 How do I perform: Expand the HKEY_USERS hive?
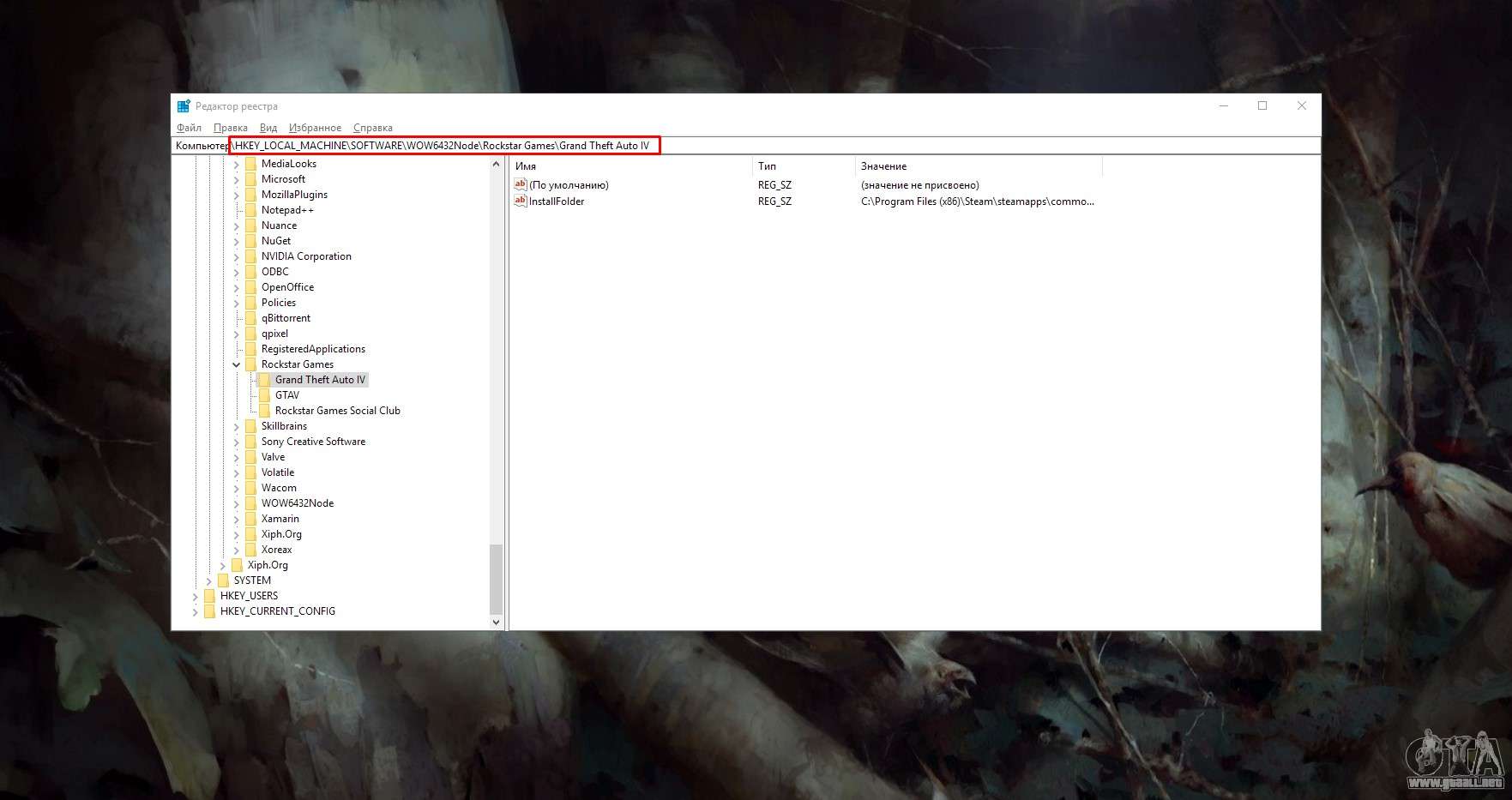(196, 596)
